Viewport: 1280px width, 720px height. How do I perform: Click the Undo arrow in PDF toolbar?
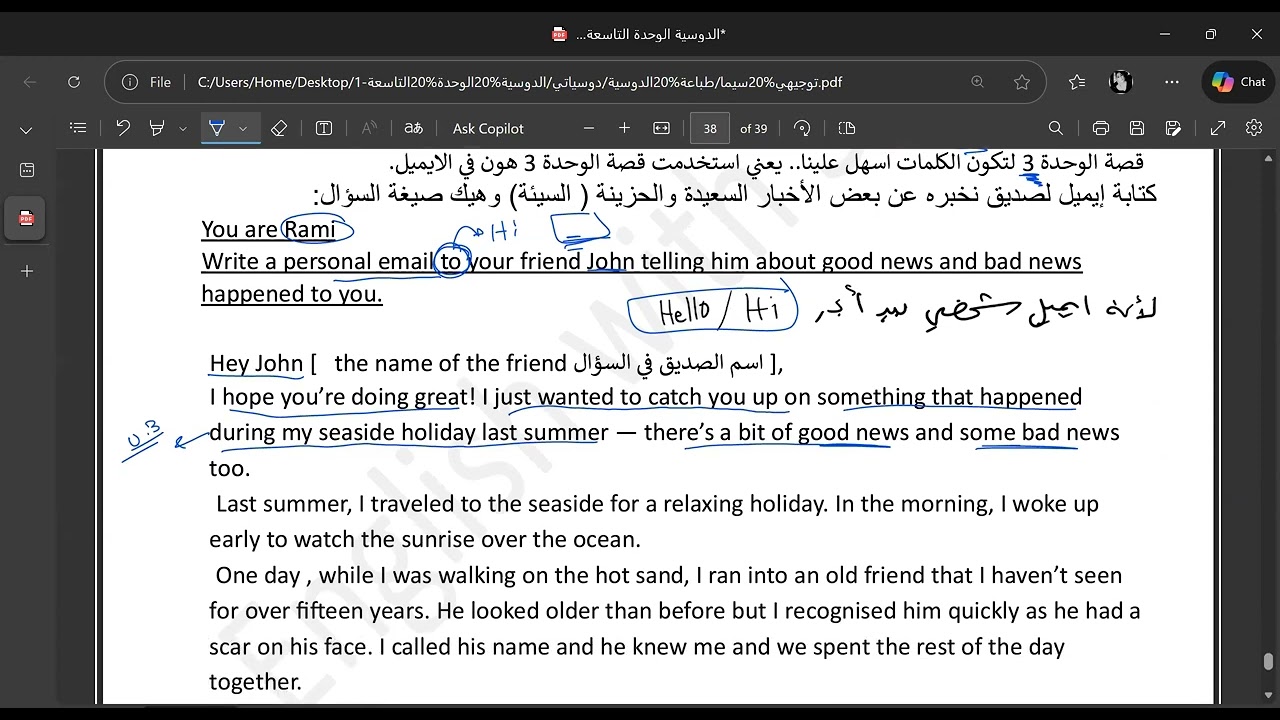coord(123,128)
